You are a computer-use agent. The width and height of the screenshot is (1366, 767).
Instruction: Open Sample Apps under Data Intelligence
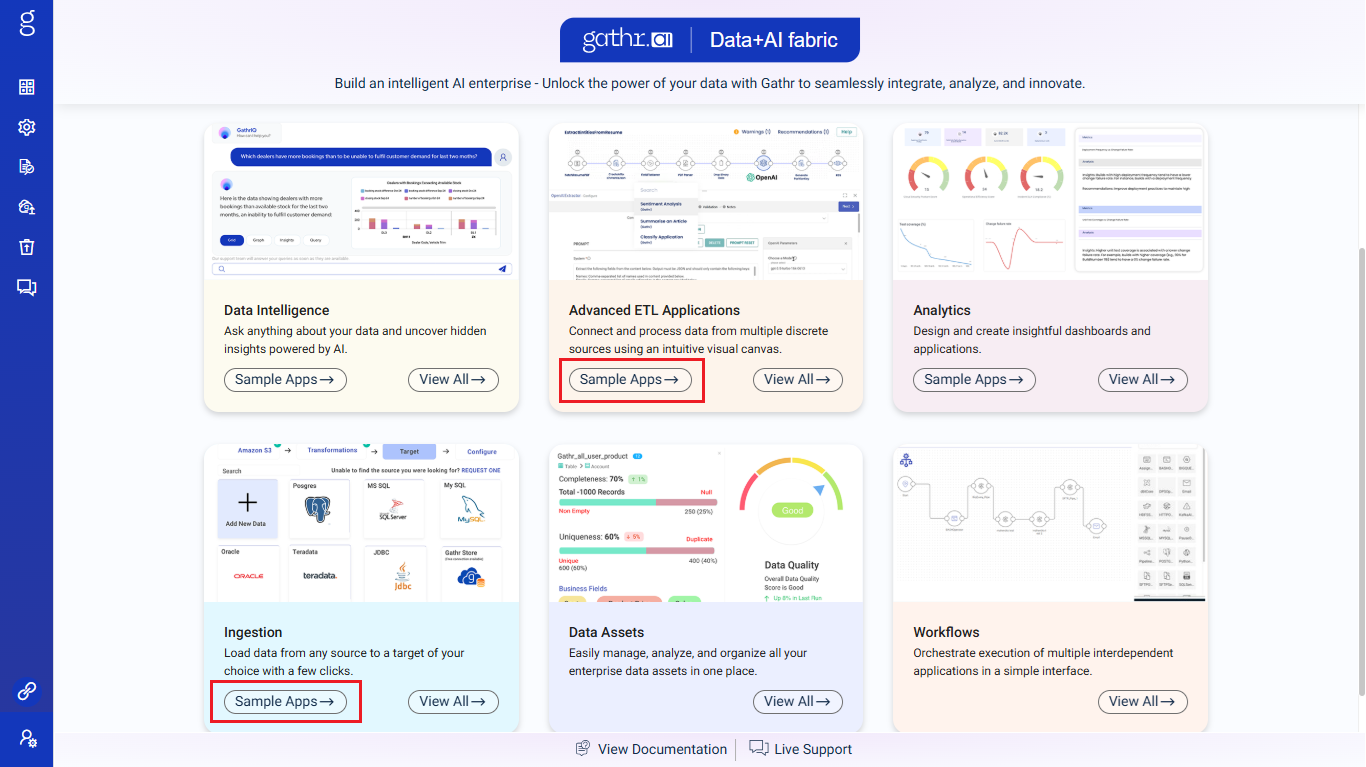pos(285,380)
